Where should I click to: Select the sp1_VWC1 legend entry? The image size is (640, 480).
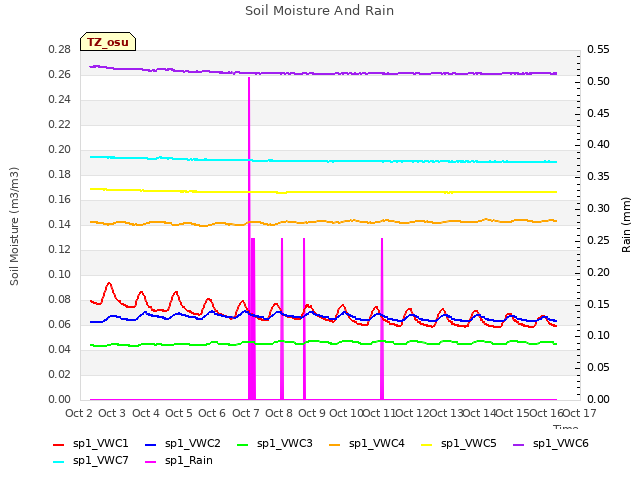click(x=91, y=443)
